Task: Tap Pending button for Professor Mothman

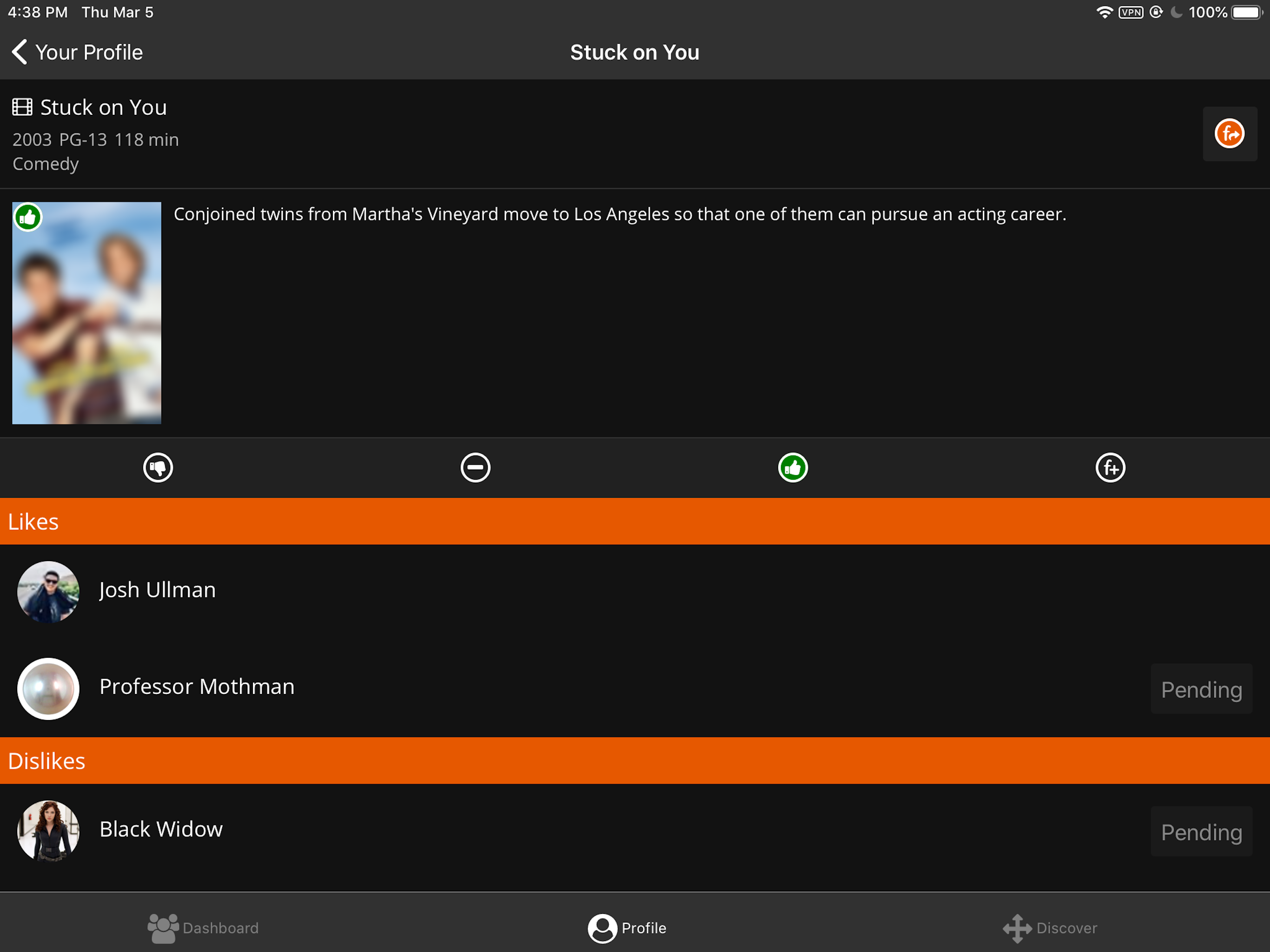Action: click(x=1201, y=689)
